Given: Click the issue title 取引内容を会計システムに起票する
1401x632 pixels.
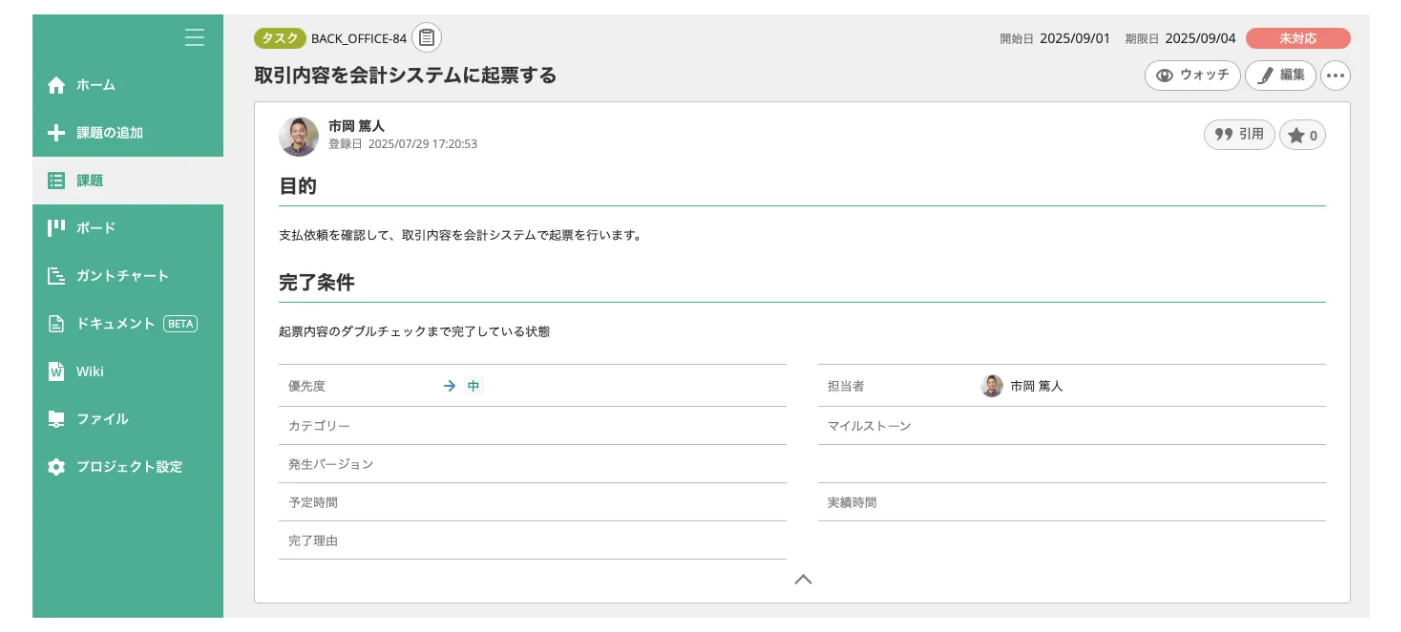Looking at the screenshot, I should tap(405, 76).
